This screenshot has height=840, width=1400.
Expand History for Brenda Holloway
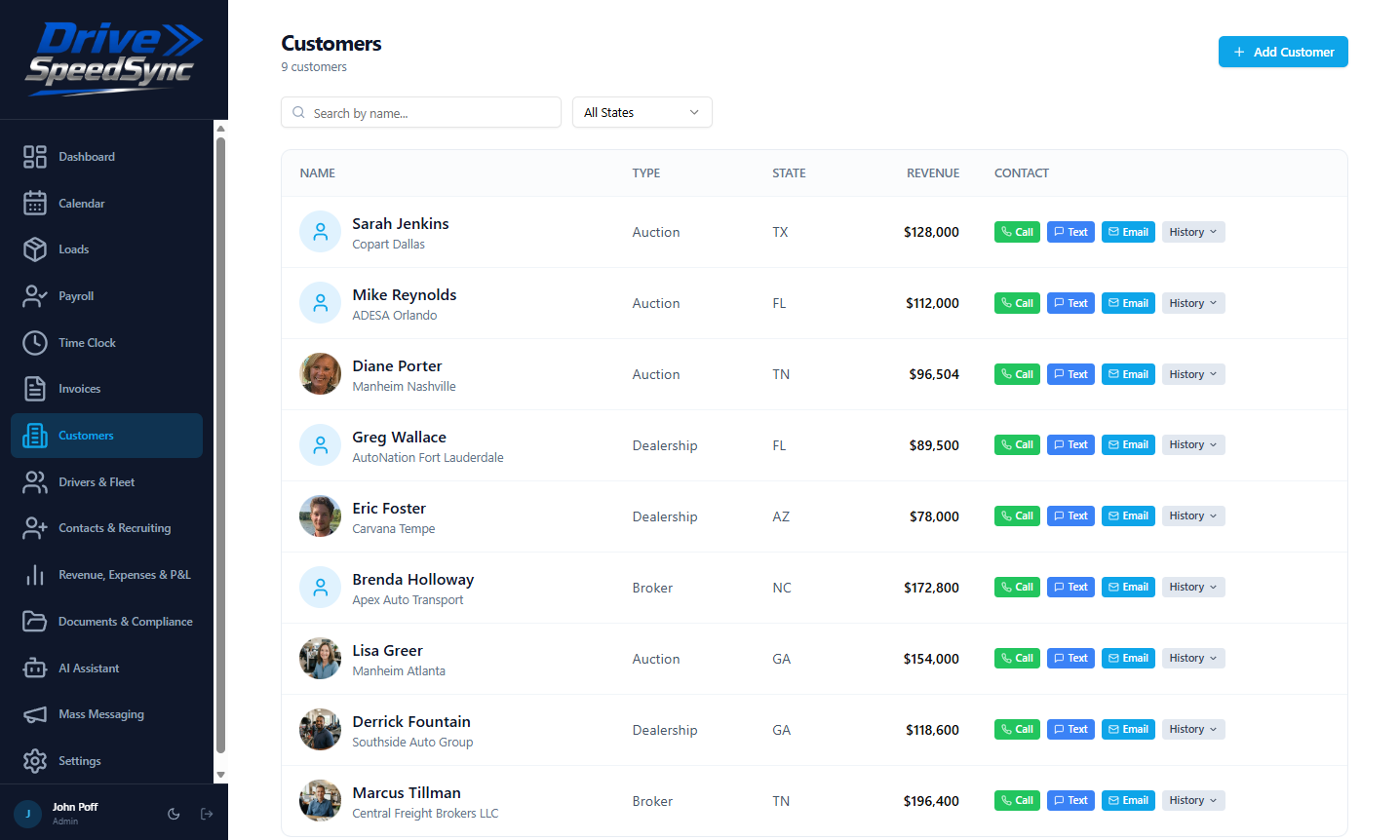tap(1193, 587)
